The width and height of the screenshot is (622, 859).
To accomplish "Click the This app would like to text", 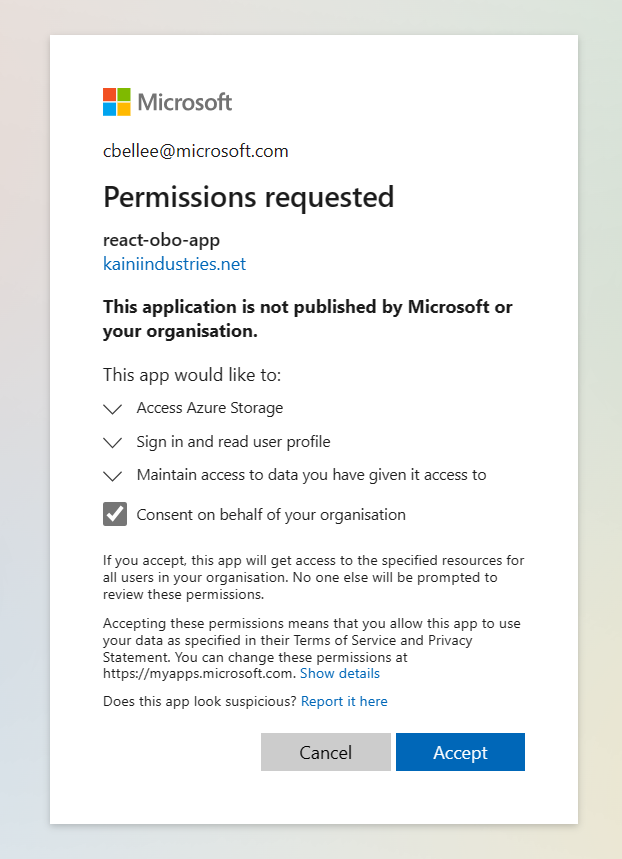I will [192, 375].
